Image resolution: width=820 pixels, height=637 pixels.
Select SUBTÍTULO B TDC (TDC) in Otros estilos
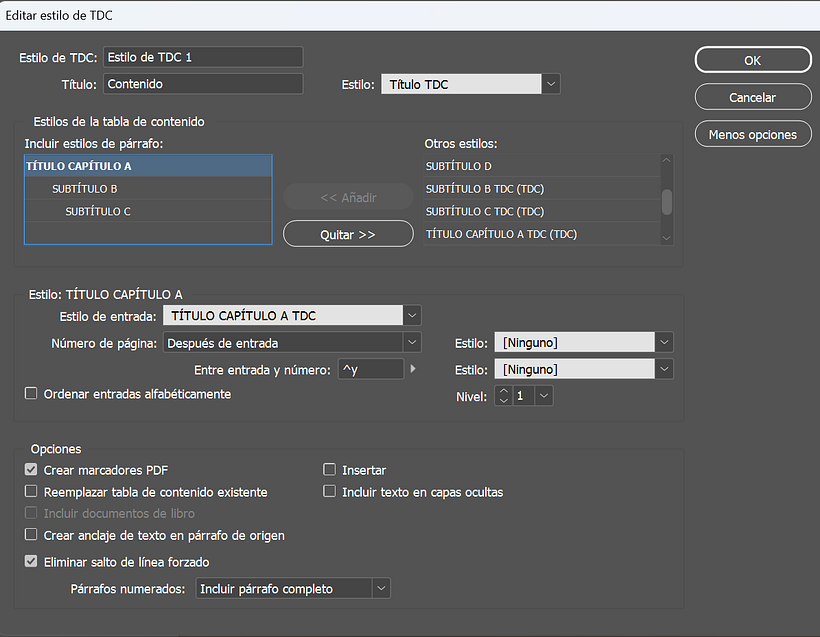542,189
